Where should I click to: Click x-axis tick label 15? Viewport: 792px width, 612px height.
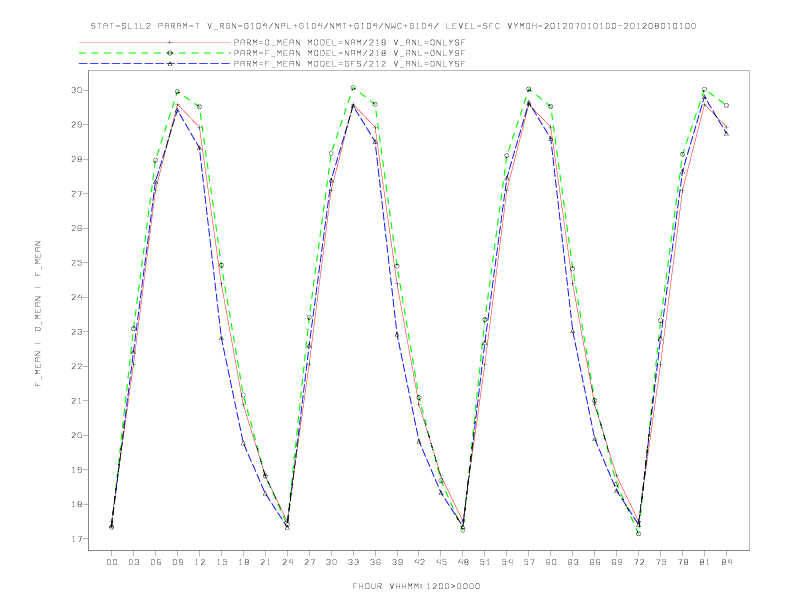tap(221, 562)
